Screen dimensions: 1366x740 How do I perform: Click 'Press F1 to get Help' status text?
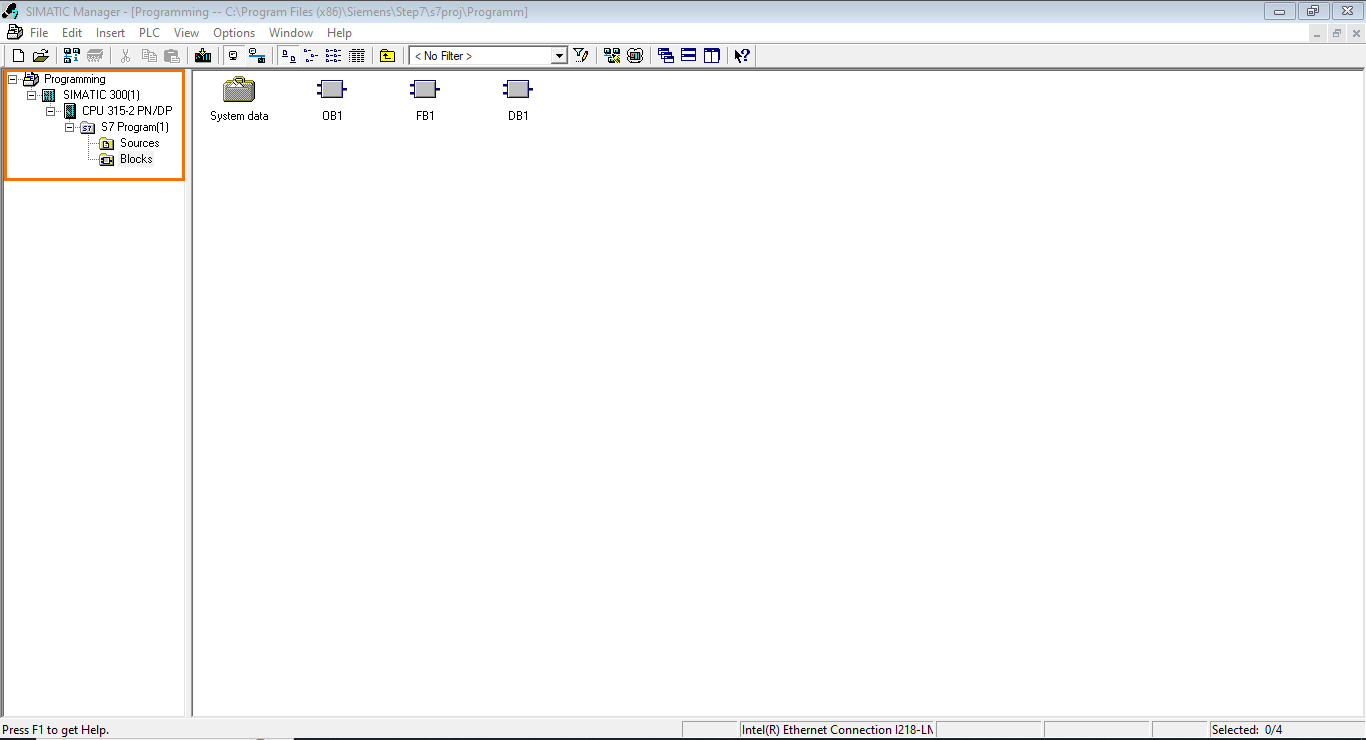pyautogui.click(x=56, y=730)
